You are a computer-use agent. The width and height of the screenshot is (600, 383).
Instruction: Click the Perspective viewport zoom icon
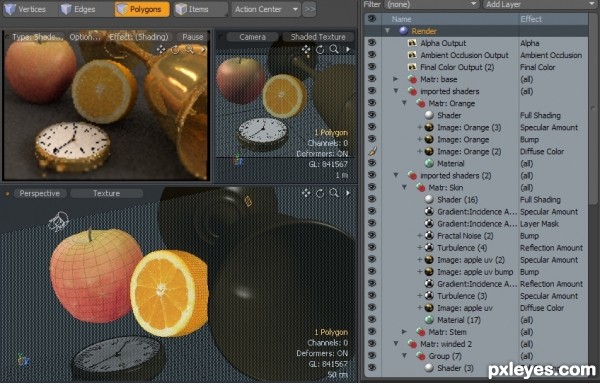[334, 193]
